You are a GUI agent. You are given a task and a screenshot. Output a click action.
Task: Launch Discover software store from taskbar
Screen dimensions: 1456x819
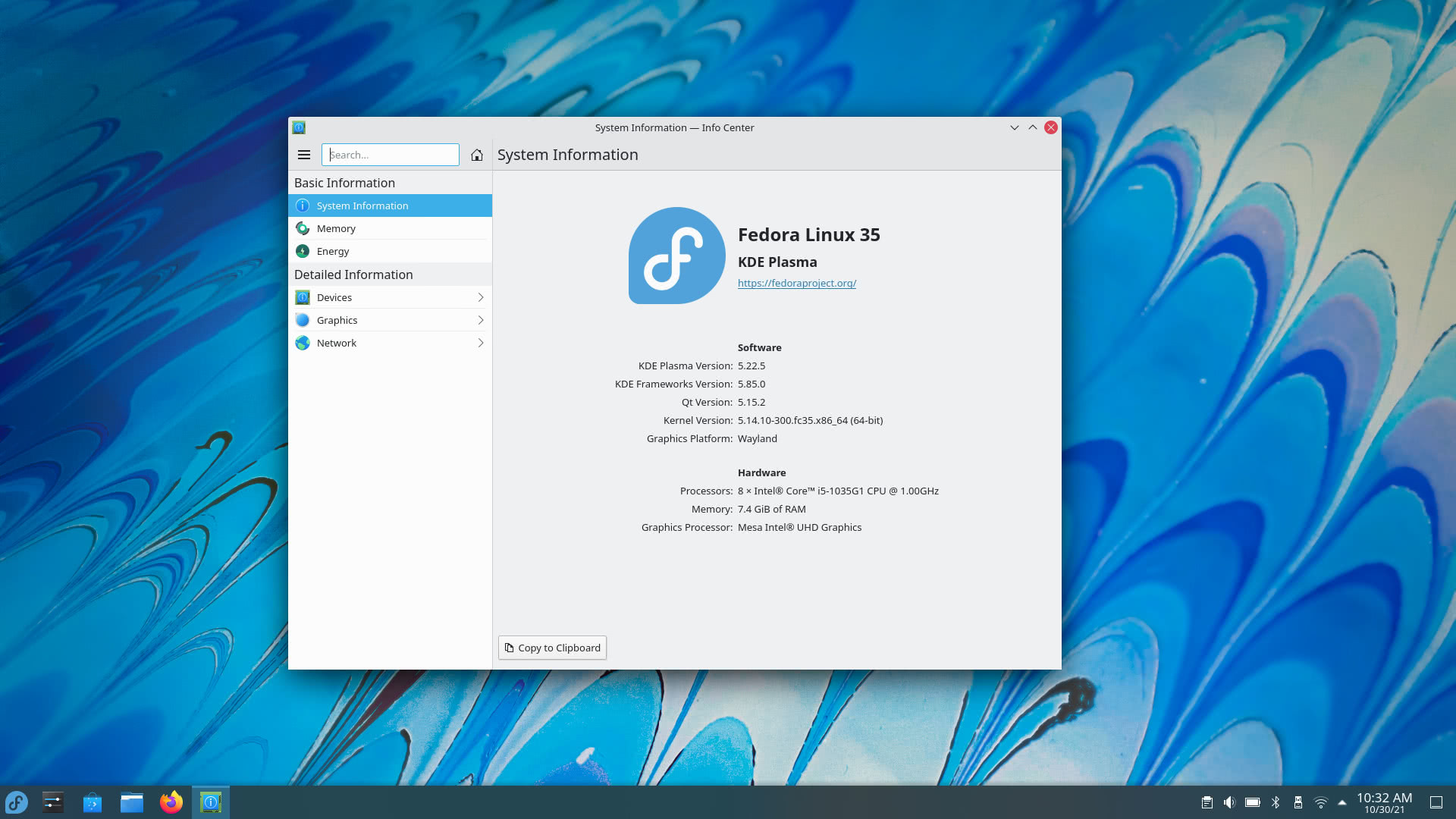coord(93,802)
